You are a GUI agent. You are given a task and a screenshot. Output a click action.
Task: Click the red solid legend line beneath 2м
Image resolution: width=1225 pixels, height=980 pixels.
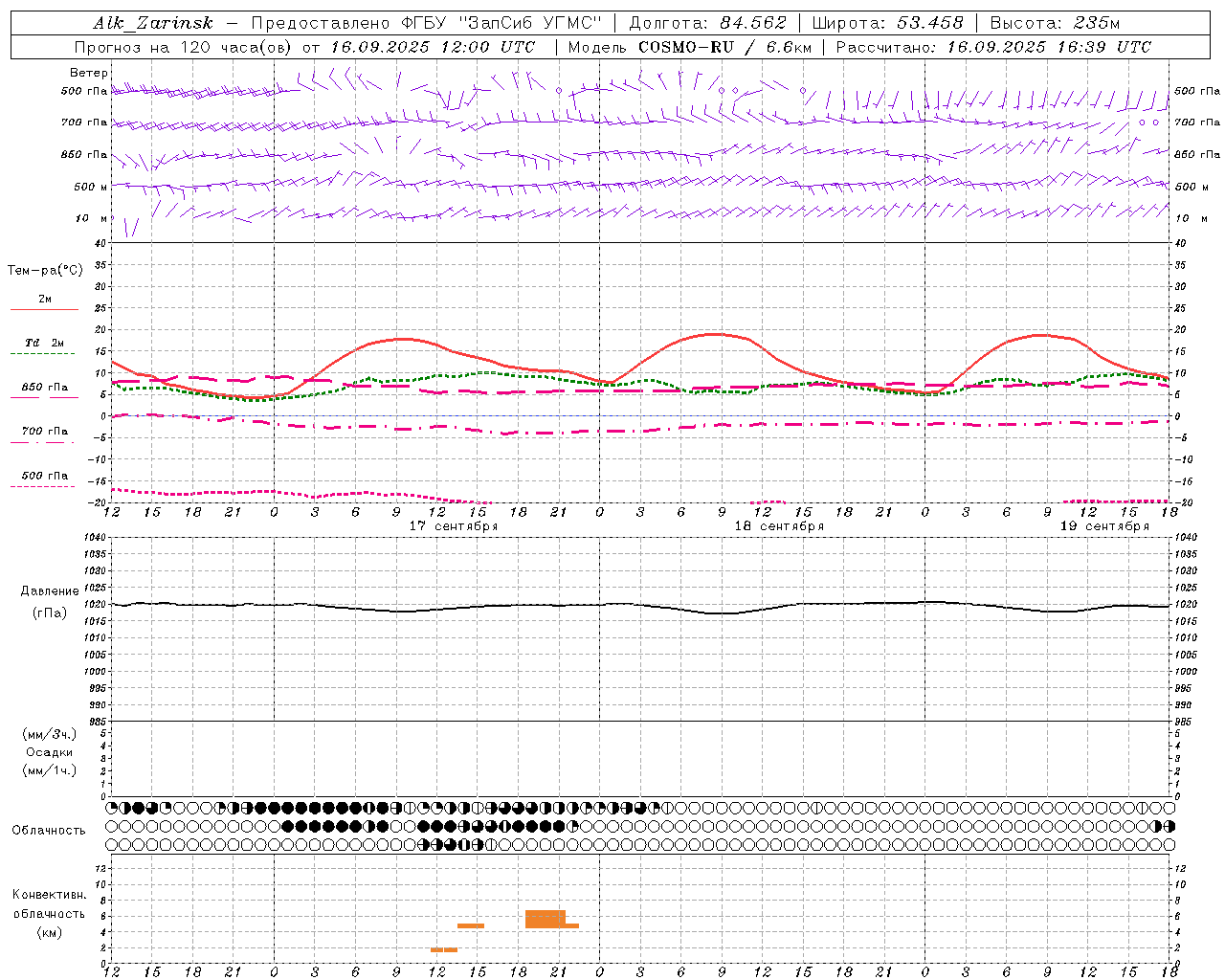pyautogui.click(x=44, y=309)
